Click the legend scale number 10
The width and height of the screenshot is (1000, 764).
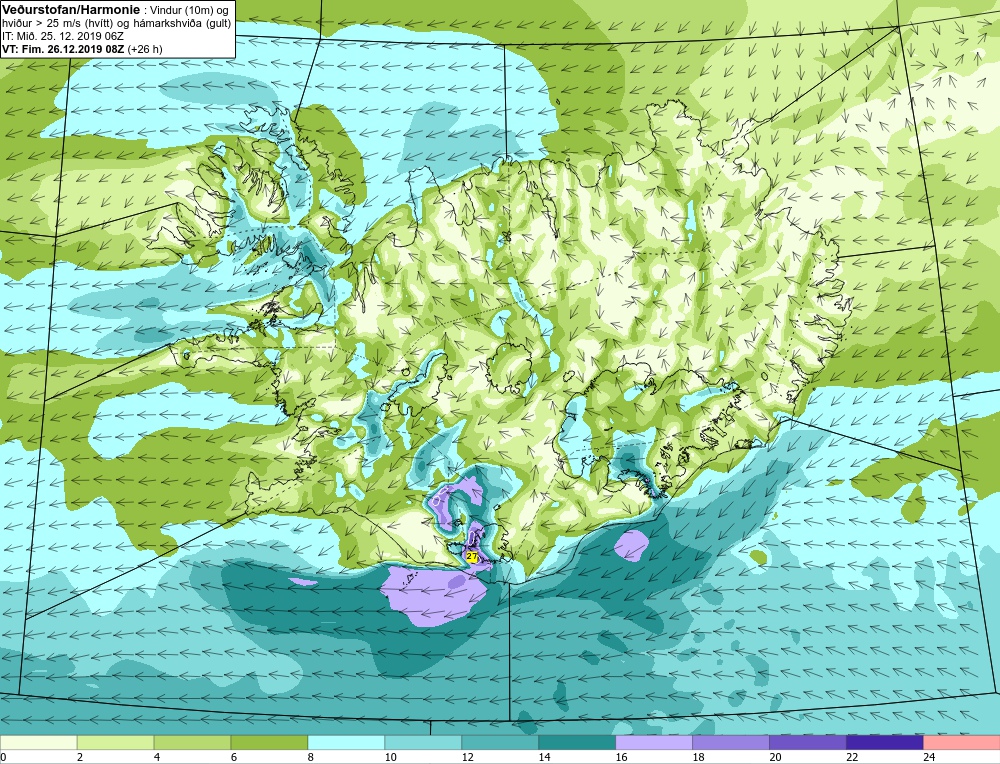pyautogui.click(x=390, y=757)
